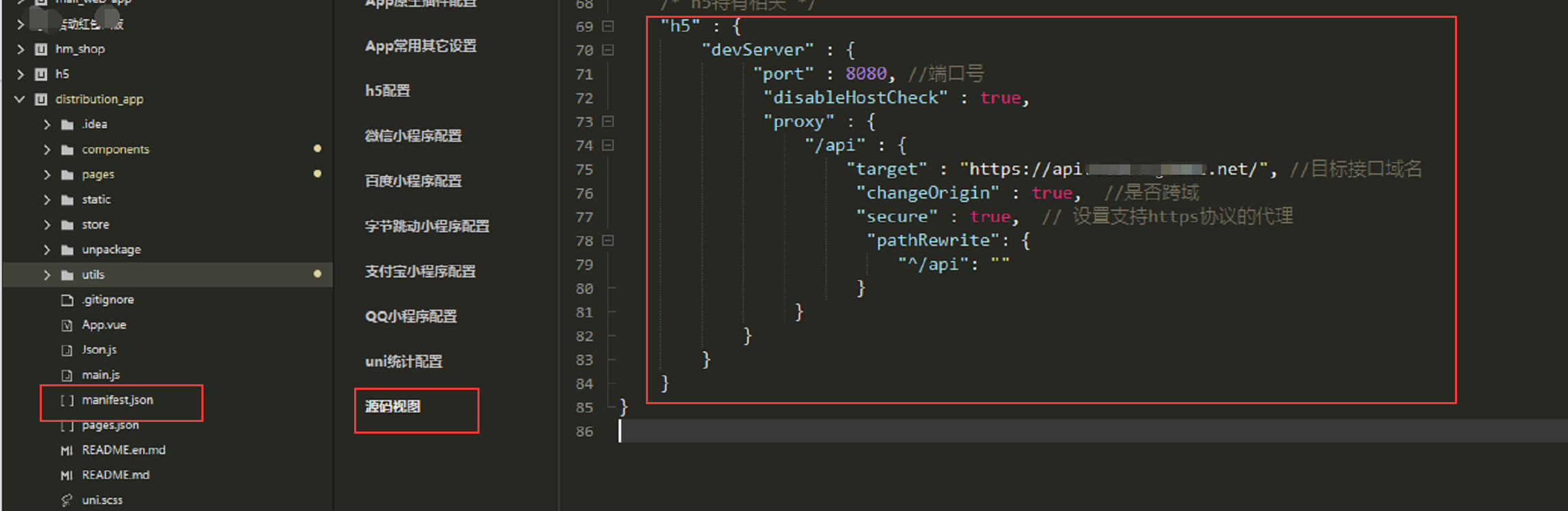Expand the hm_shop project

click(21, 49)
